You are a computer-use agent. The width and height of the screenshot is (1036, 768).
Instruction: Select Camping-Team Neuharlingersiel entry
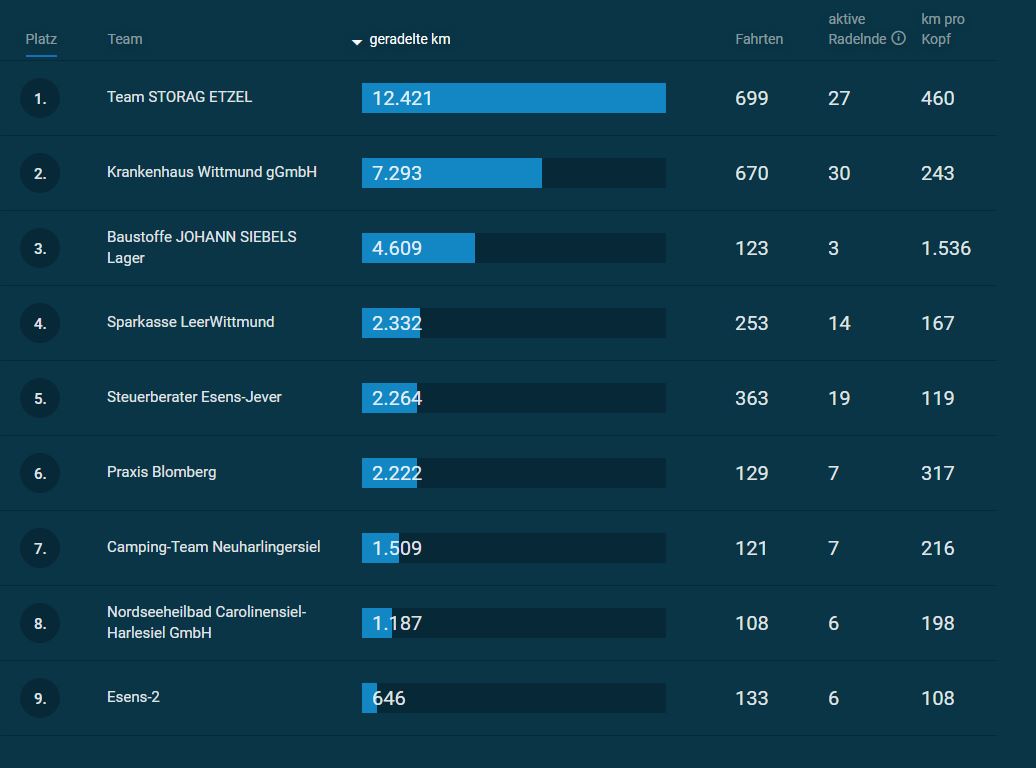tap(213, 547)
